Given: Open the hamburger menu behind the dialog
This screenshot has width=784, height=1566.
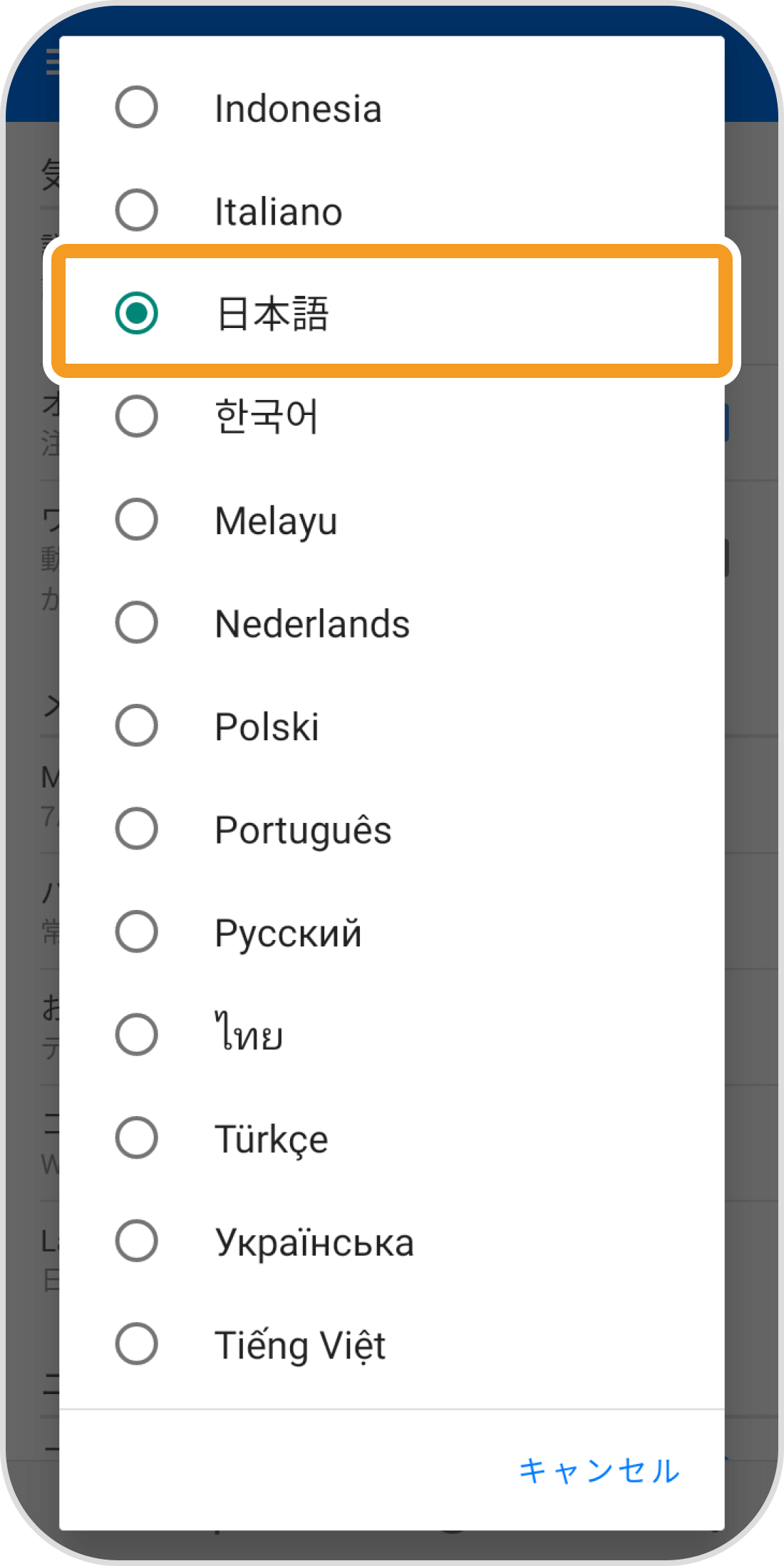Looking at the screenshot, I should (51, 62).
